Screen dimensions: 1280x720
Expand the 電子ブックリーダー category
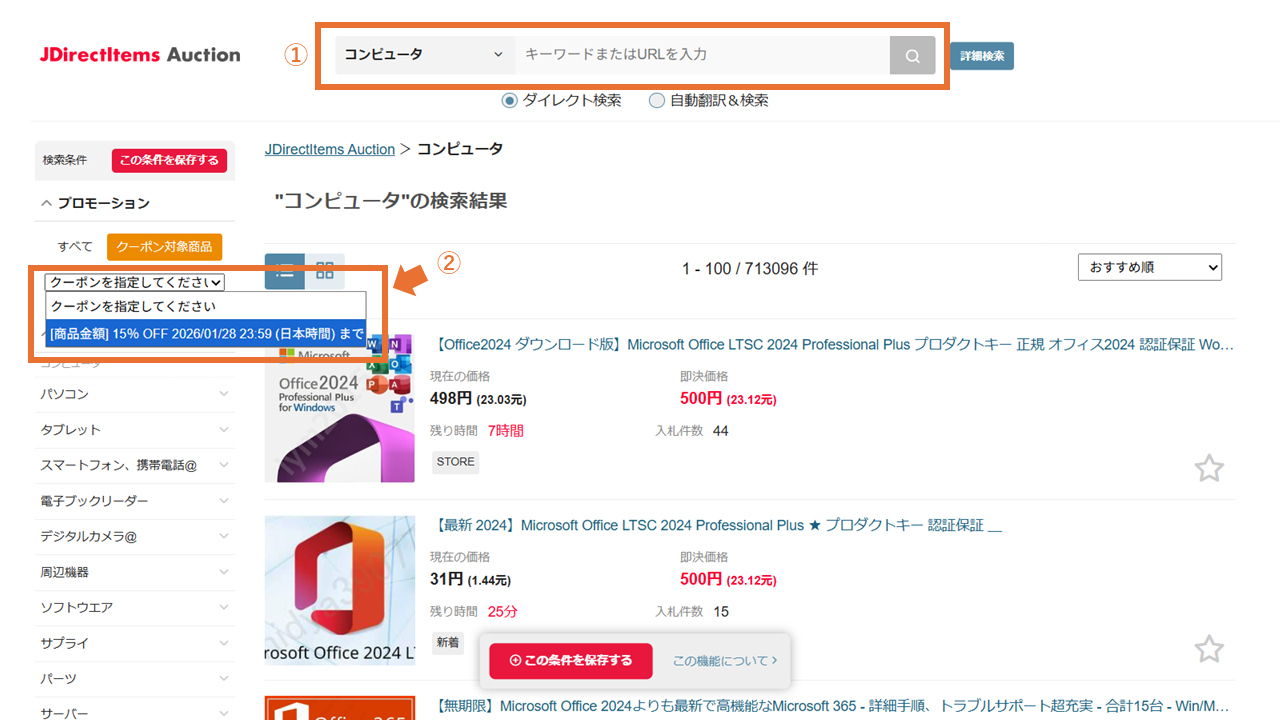[223, 501]
